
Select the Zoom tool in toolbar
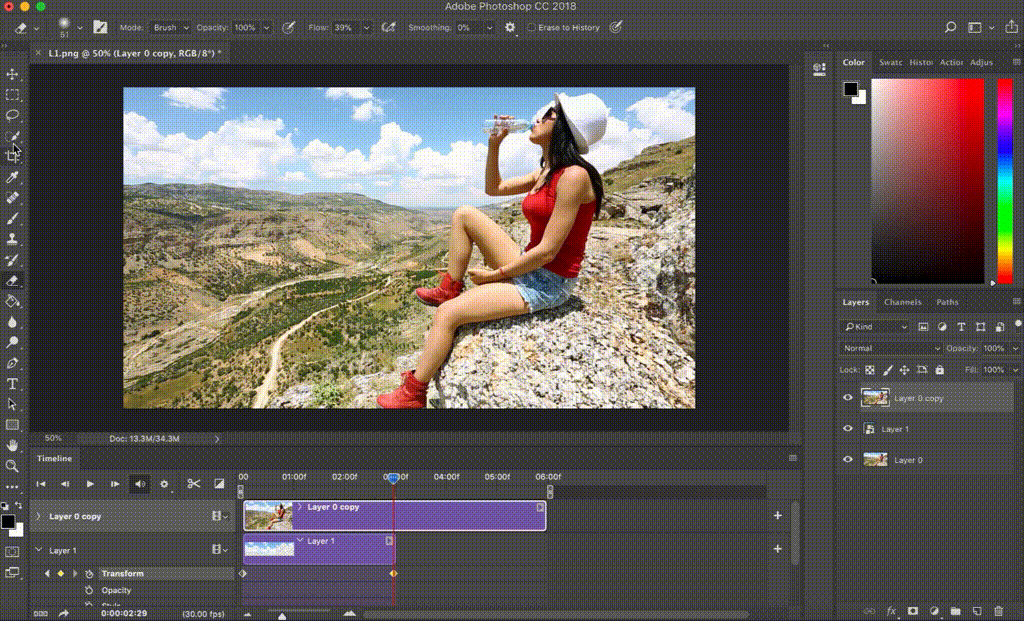pos(12,466)
